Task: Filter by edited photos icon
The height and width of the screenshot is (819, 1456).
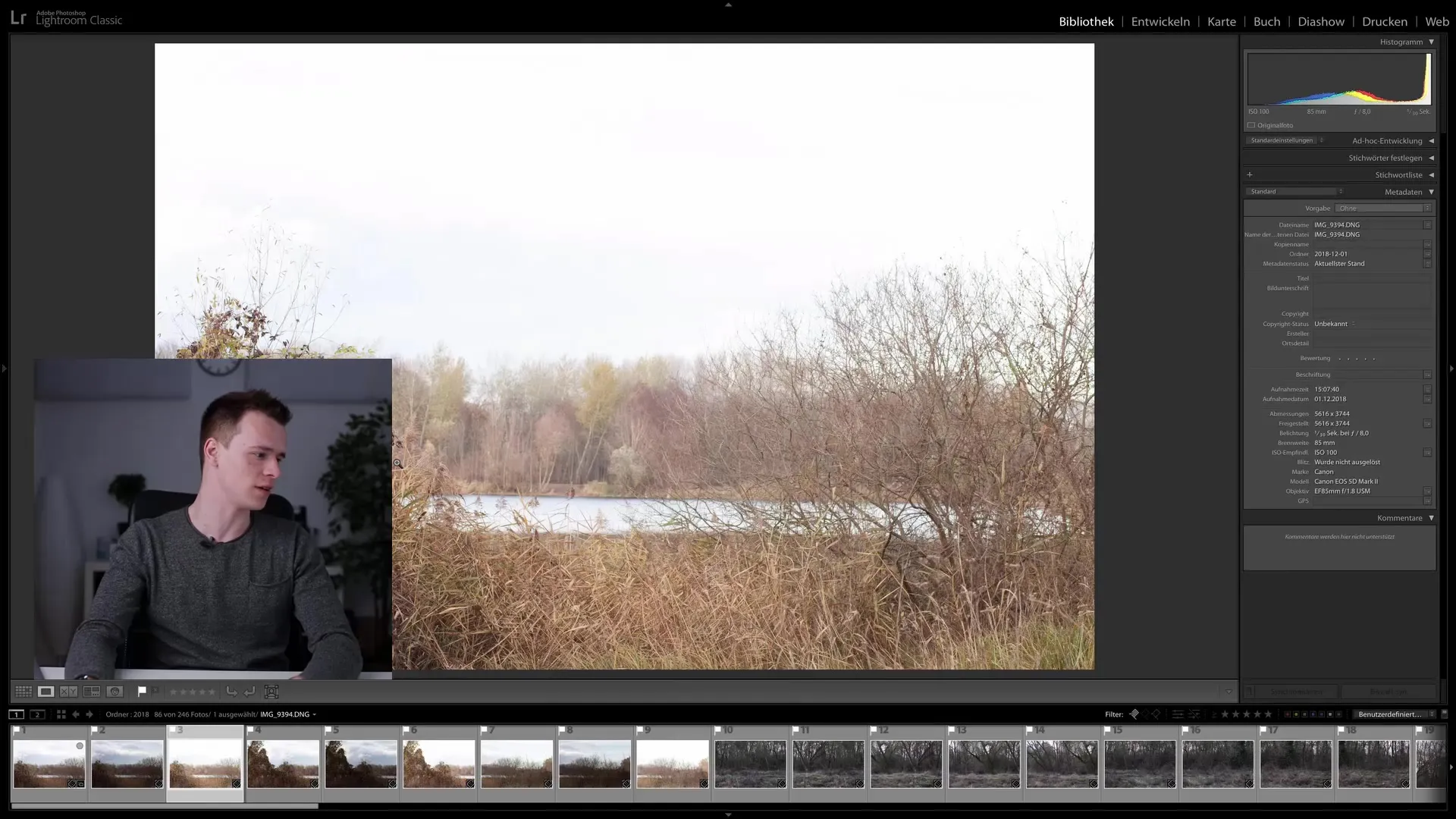Action: 1178,714
